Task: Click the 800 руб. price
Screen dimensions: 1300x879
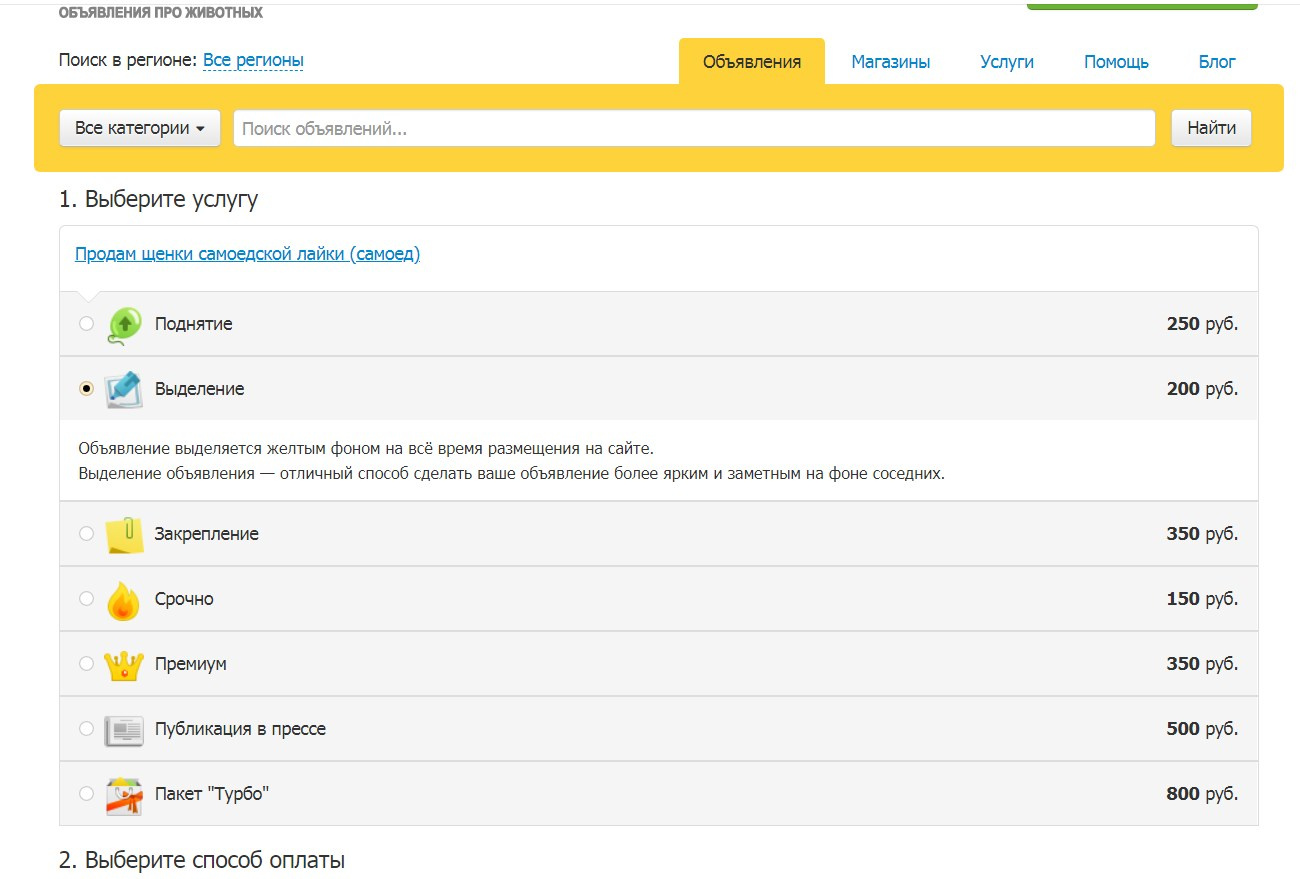Action: (x=1202, y=794)
